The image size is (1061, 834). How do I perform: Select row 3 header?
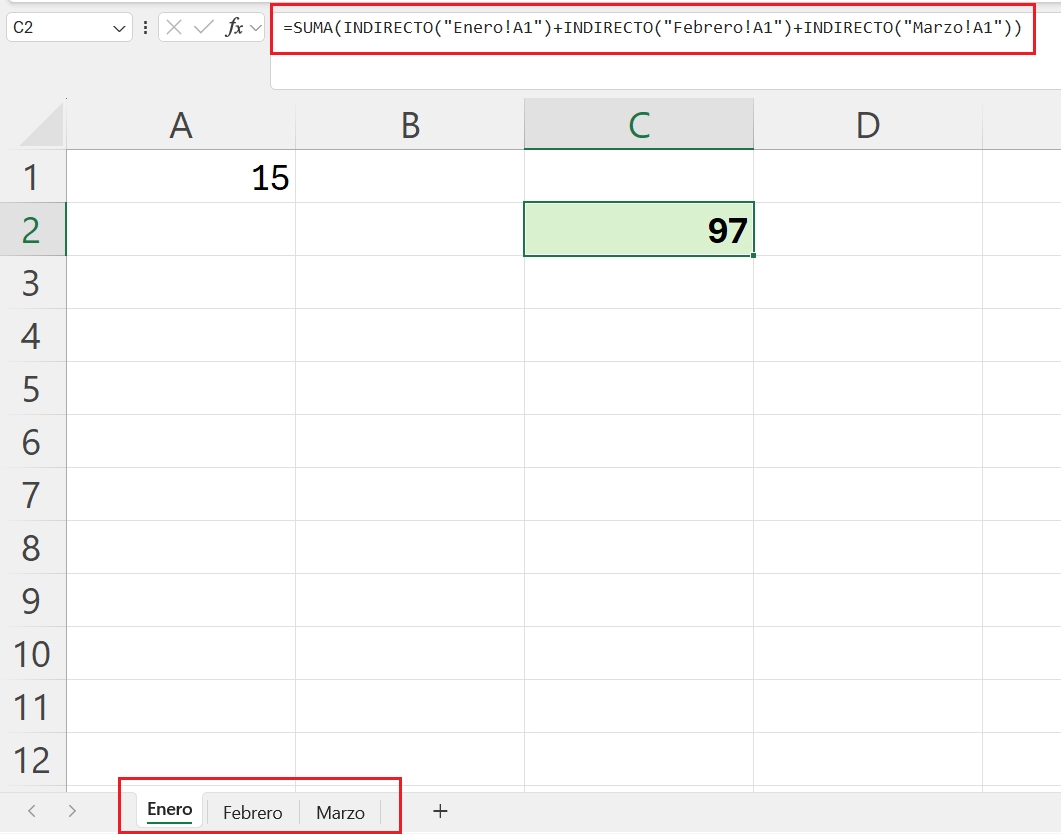point(31,283)
